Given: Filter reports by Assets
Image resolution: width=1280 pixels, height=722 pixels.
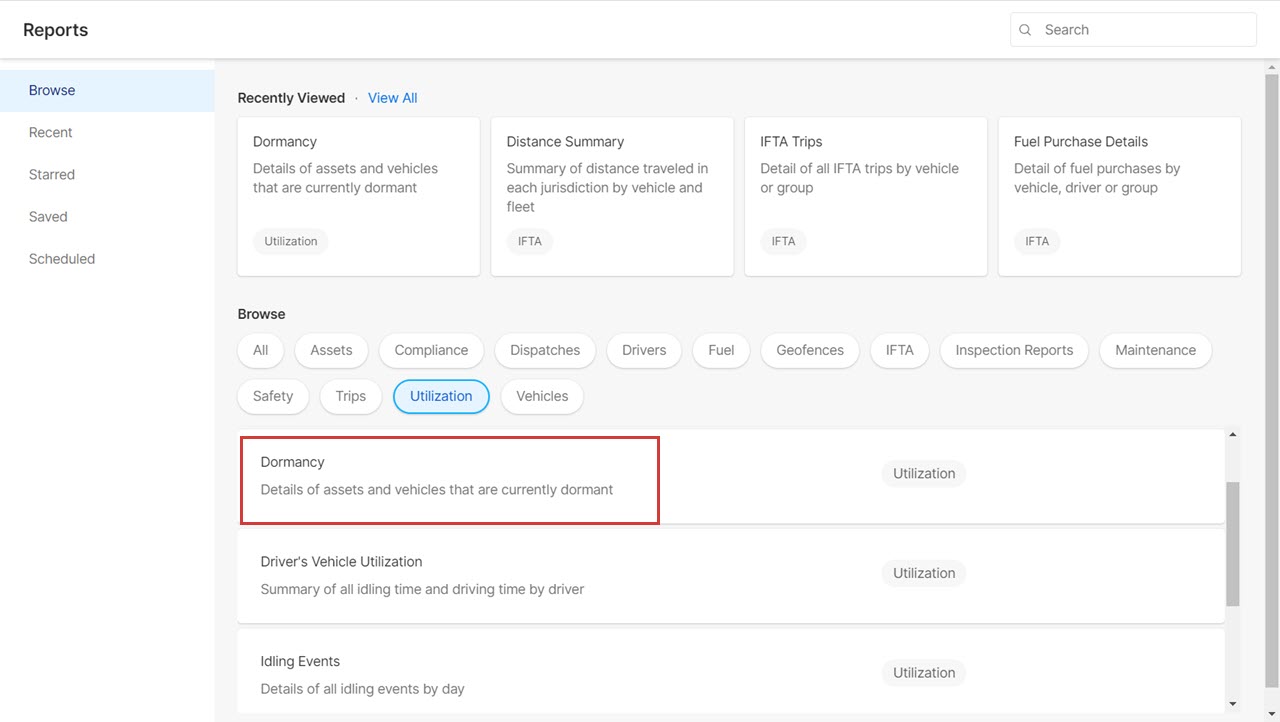Looking at the screenshot, I should pyautogui.click(x=331, y=350).
